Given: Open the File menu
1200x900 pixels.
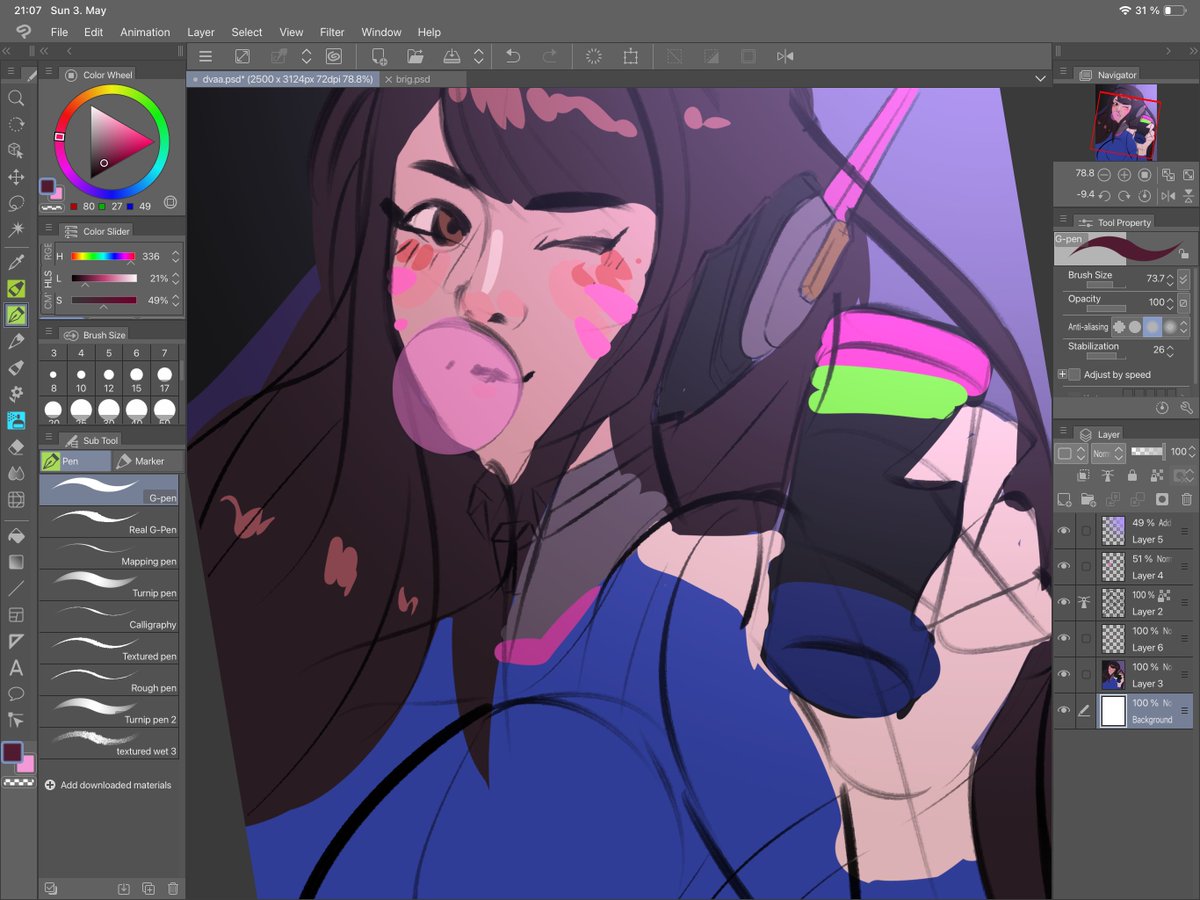Looking at the screenshot, I should [60, 32].
